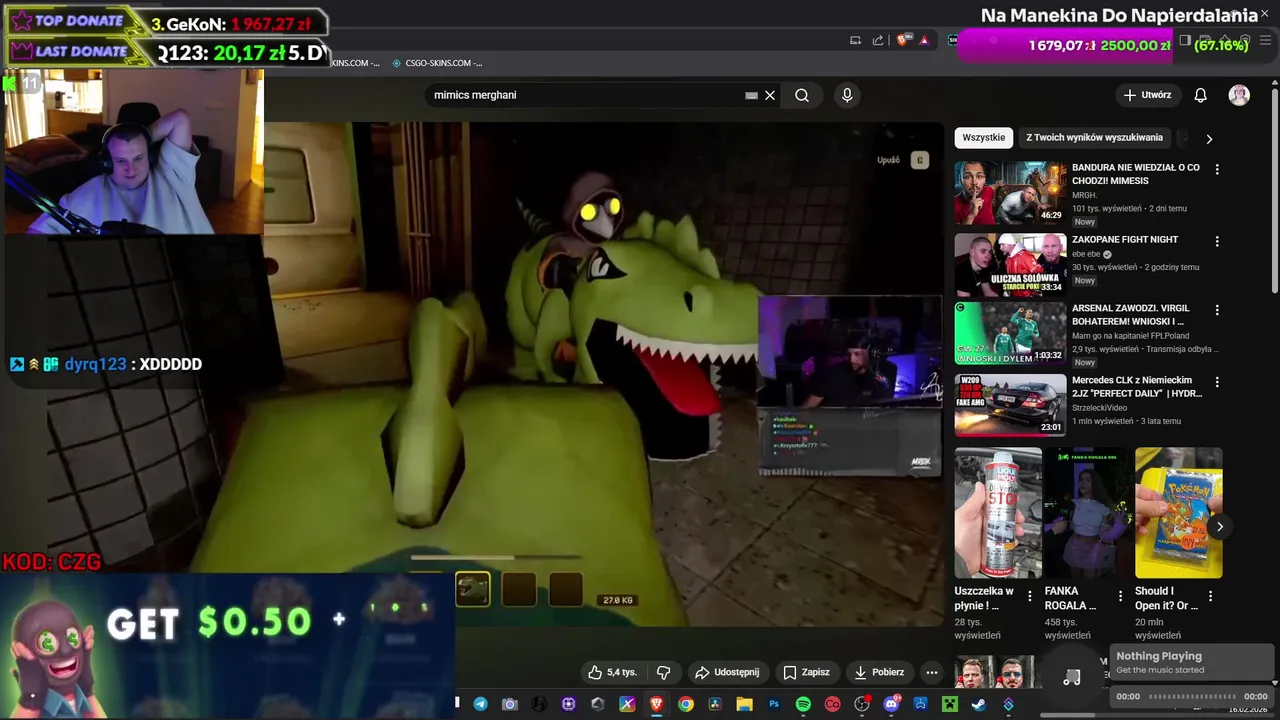Click the install/cast screen icon in address bar
Screen dimensions: 1280x720
tap(855, 40)
